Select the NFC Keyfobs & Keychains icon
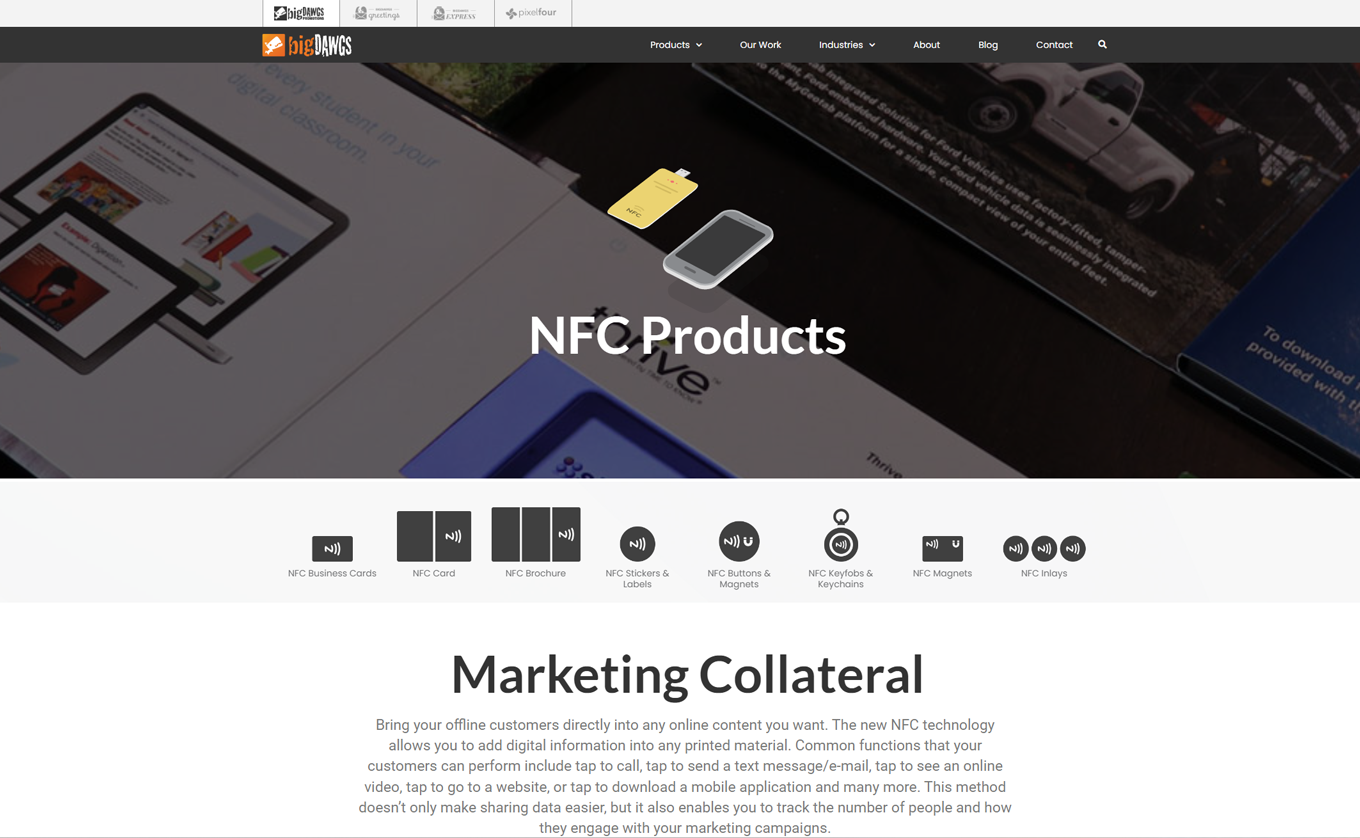The image size is (1360, 838). point(841,535)
